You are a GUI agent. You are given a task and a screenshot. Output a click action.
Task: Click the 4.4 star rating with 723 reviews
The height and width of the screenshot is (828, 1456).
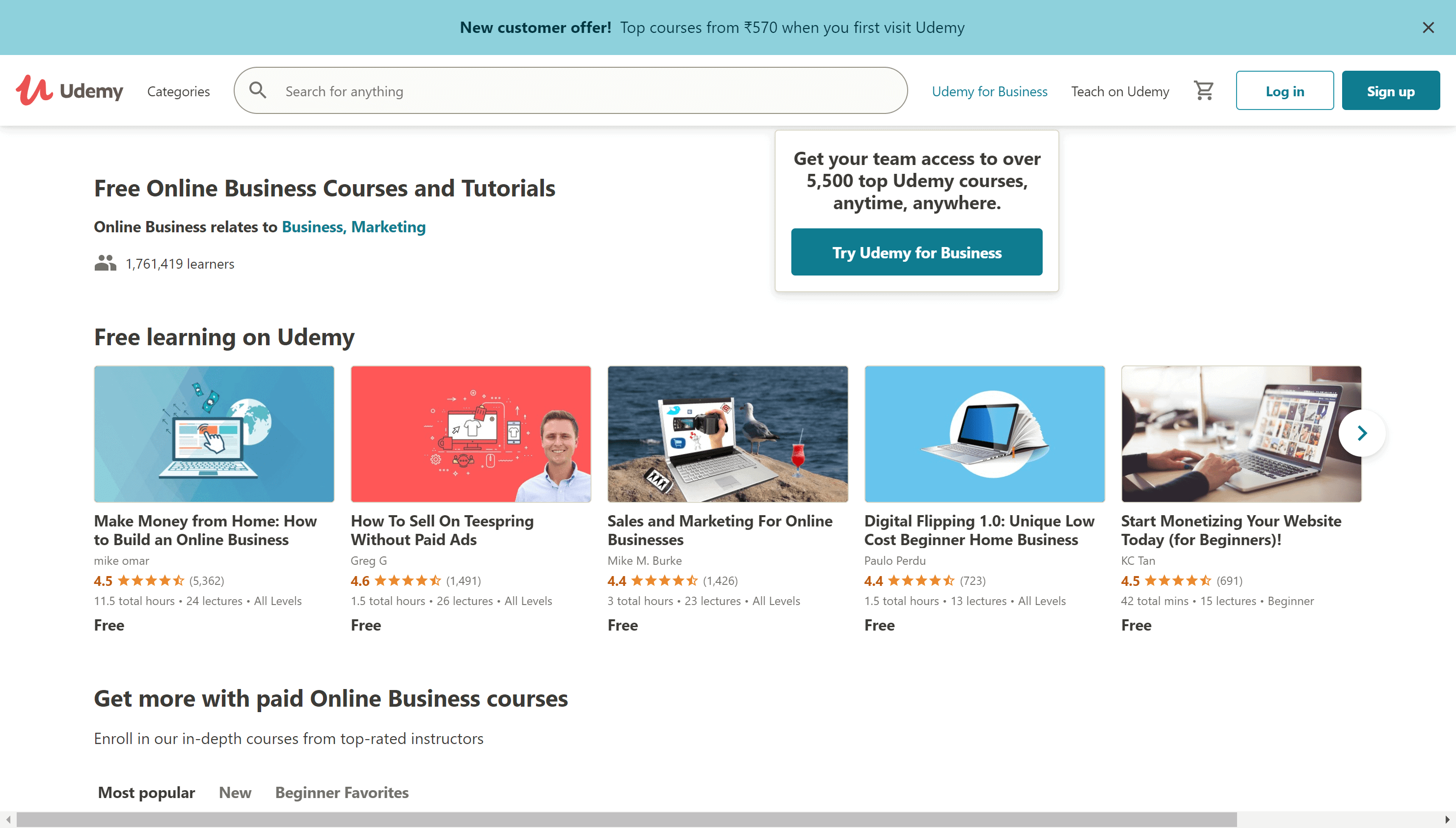coord(925,580)
